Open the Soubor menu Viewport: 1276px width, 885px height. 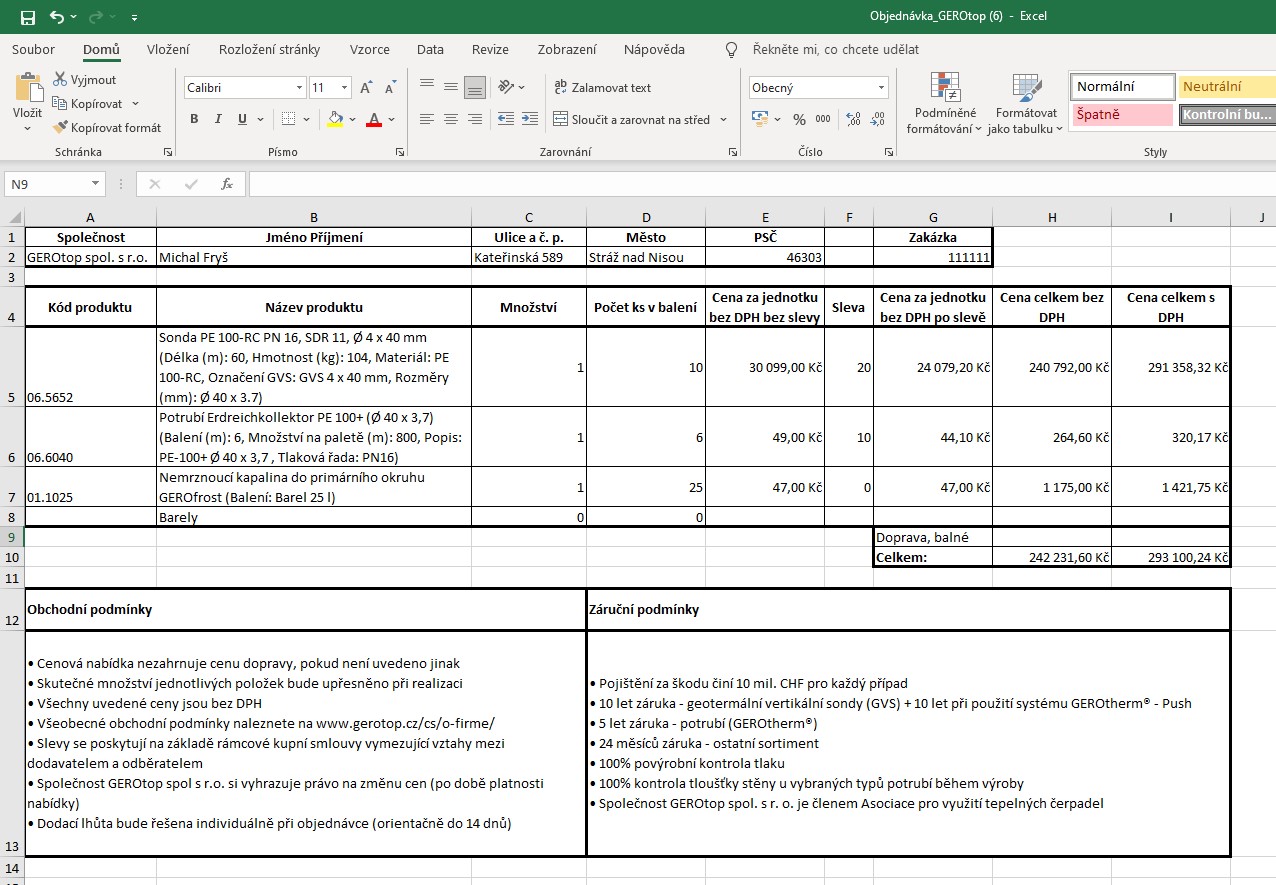tap(34, 49)
